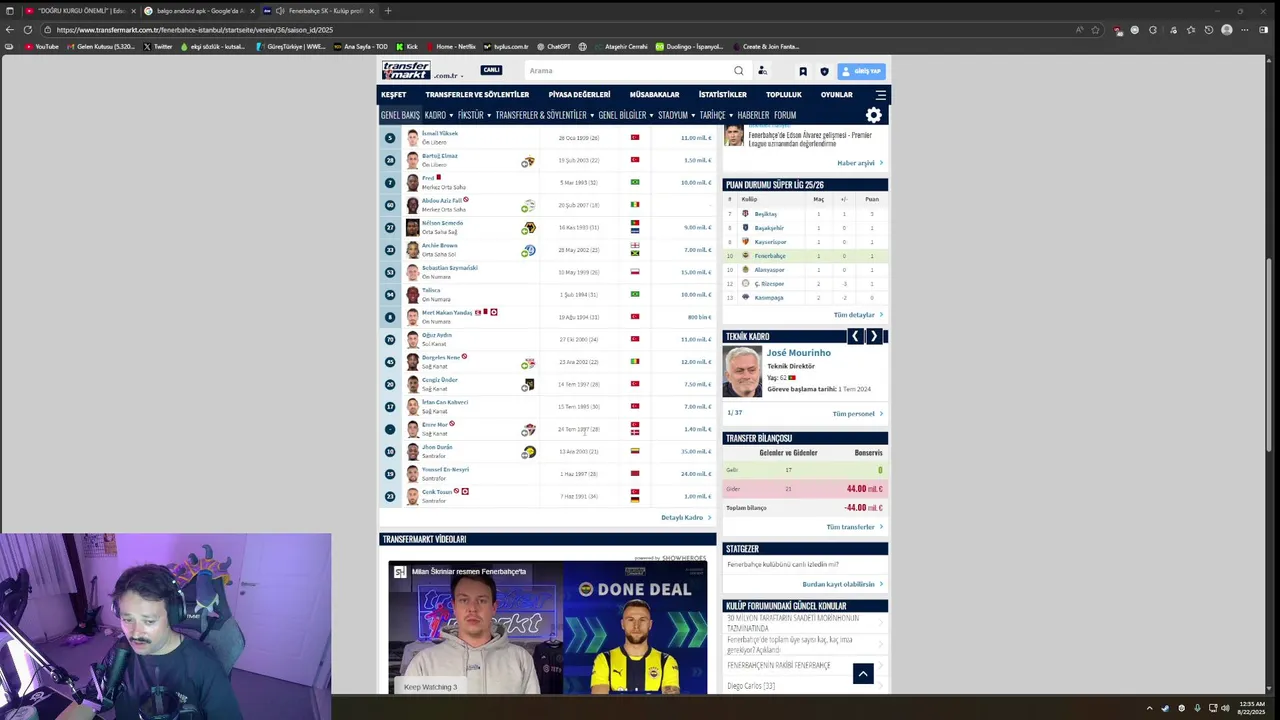The height and width of the screenshot is (720, 1280).
Task: Open Nélson Semedo player link
Action: [442, 223]
